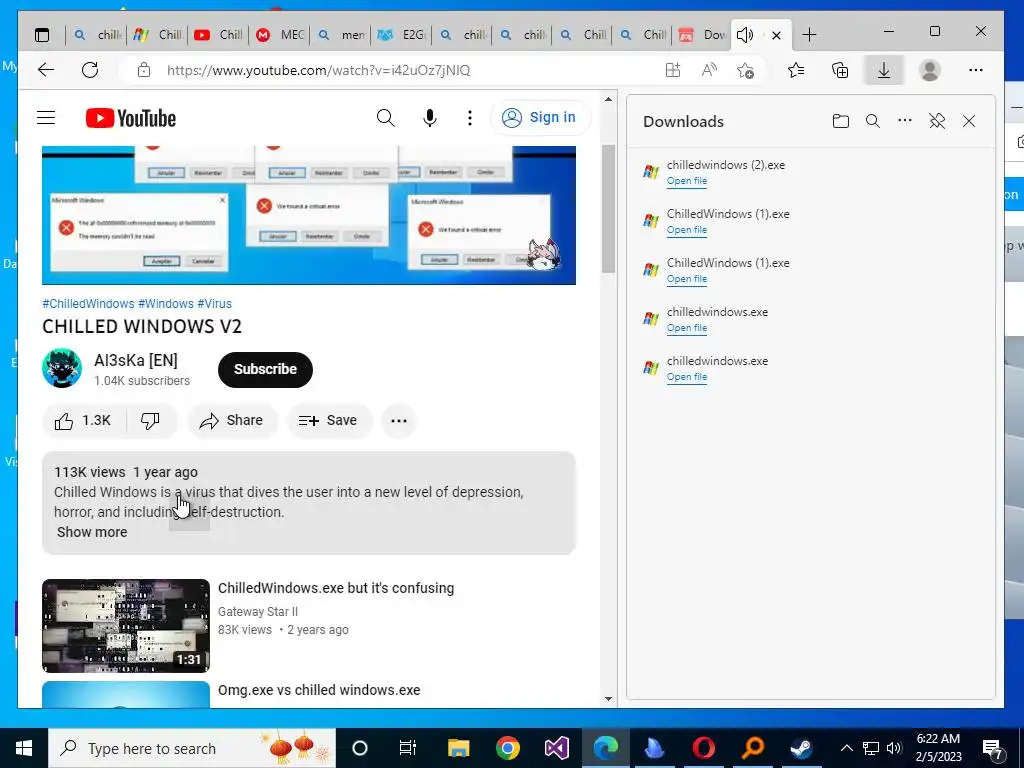Click the #Virus hashtag
The width and height of the screenshot is (1024, 768).
[x=214, y=304]
